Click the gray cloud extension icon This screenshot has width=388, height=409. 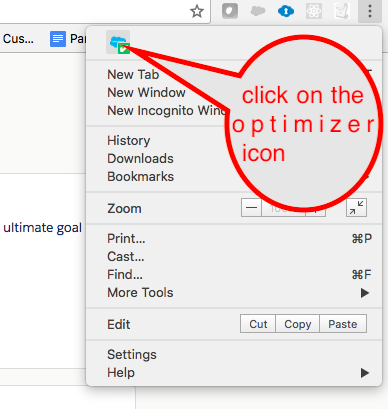click(258, 11)
